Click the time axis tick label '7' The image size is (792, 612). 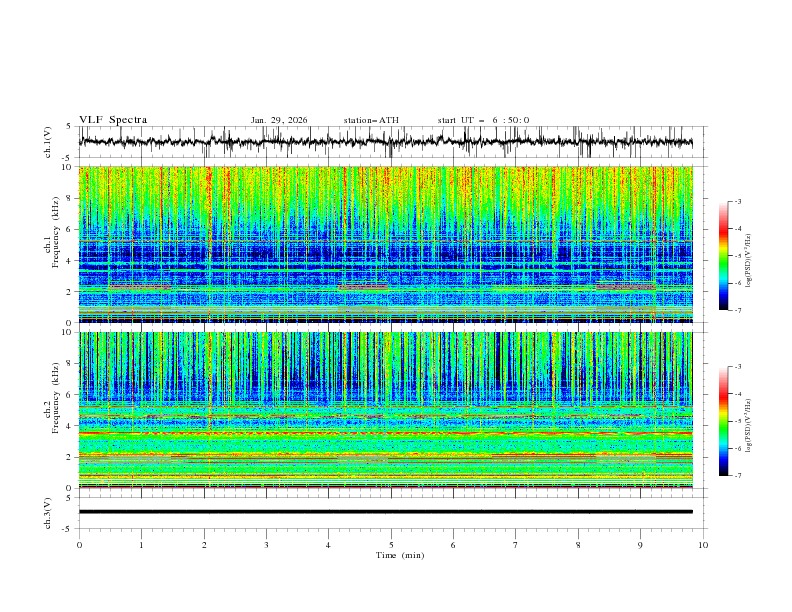[x=516, y=545]
